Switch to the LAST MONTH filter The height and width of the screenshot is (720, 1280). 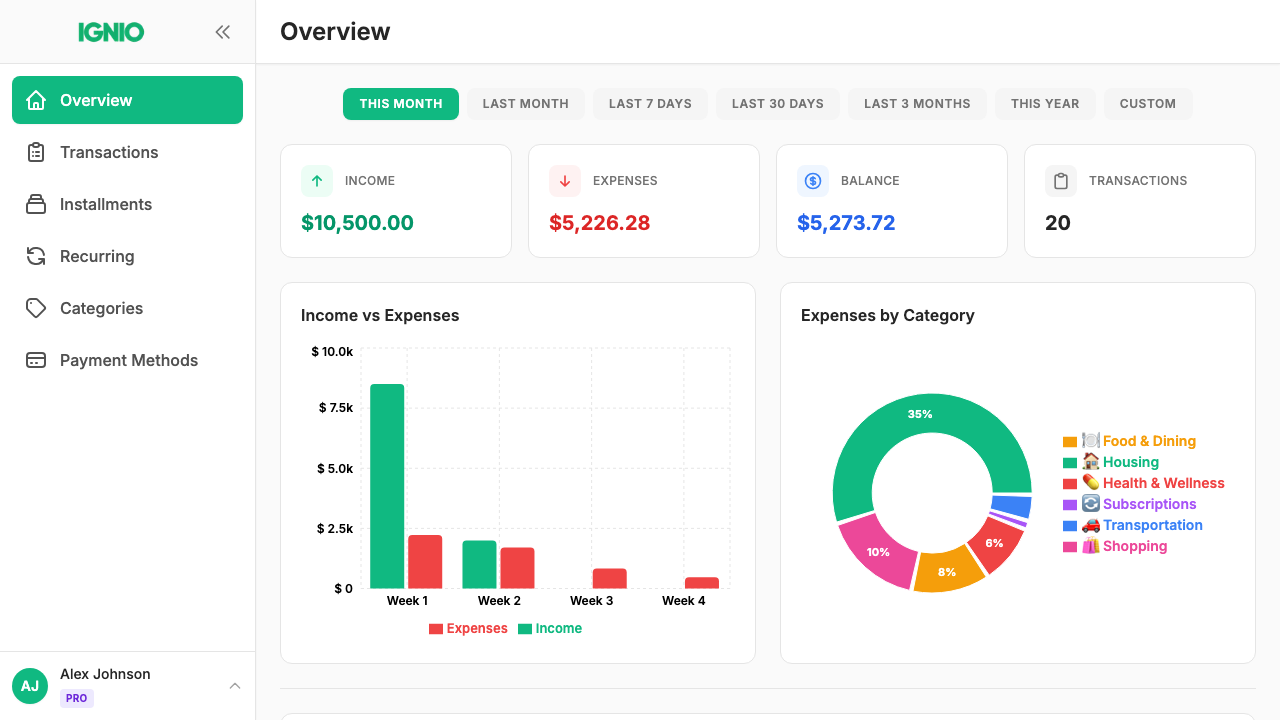tap(525, 103)
